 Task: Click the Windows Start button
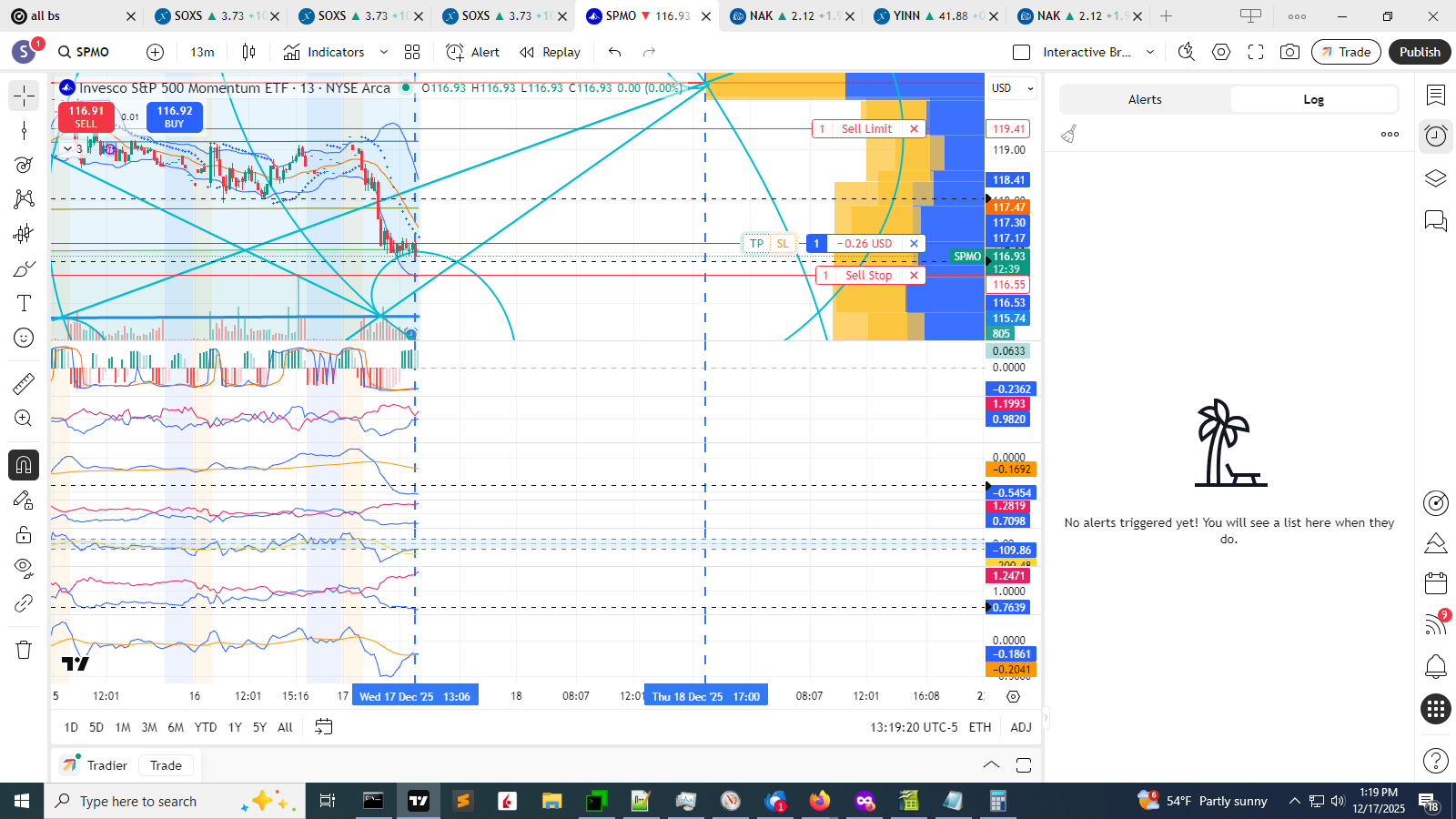22,801
